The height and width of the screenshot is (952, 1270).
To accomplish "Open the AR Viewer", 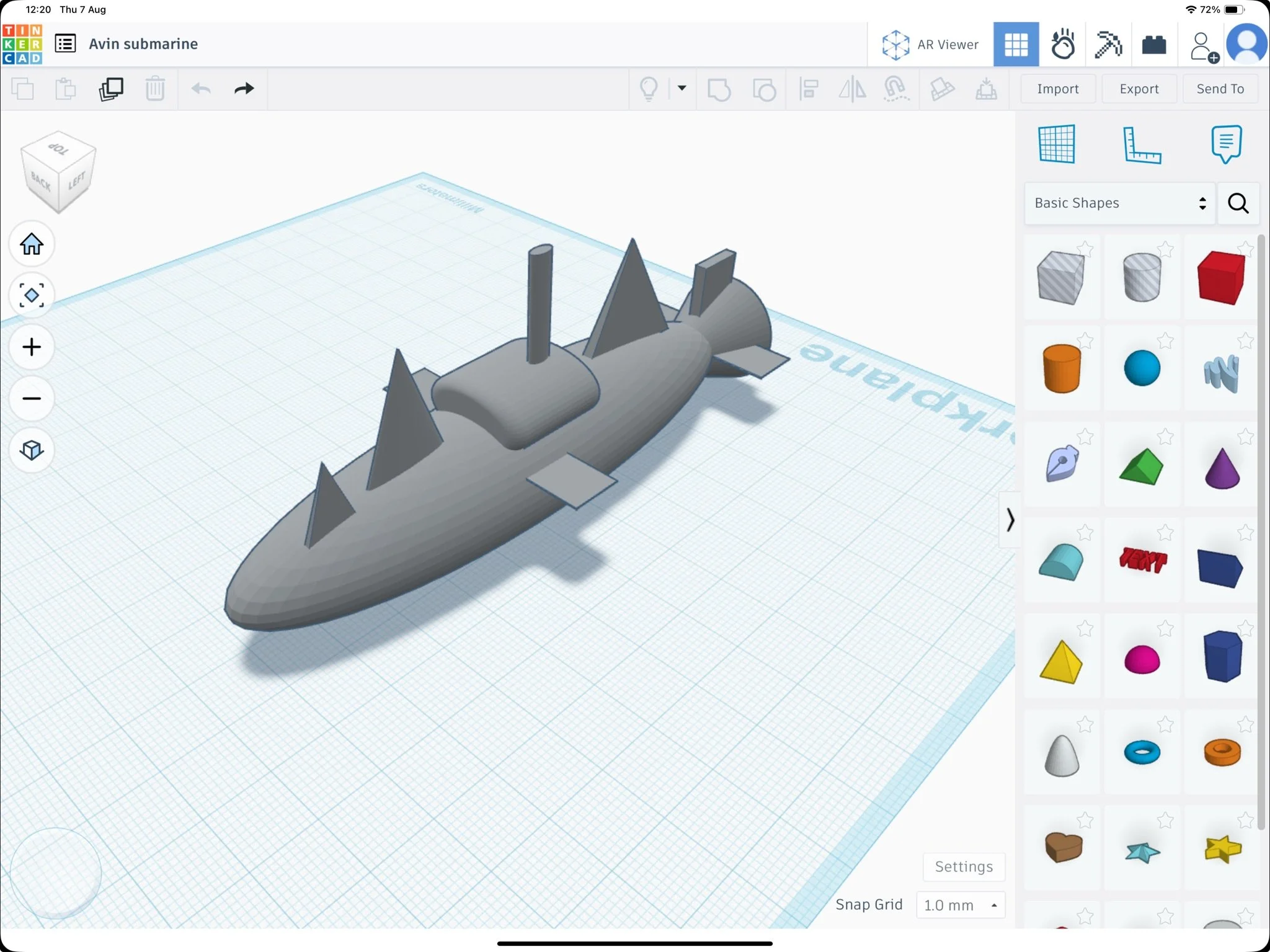I will click(930, 45).
